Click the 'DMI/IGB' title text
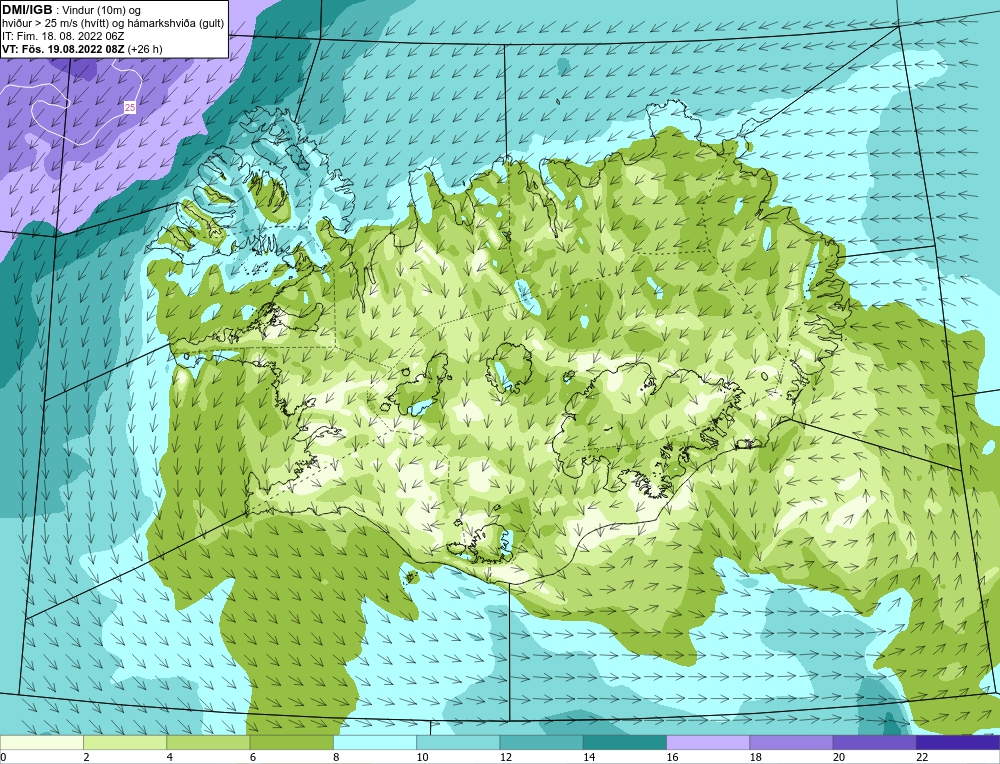 pos(27,10)
